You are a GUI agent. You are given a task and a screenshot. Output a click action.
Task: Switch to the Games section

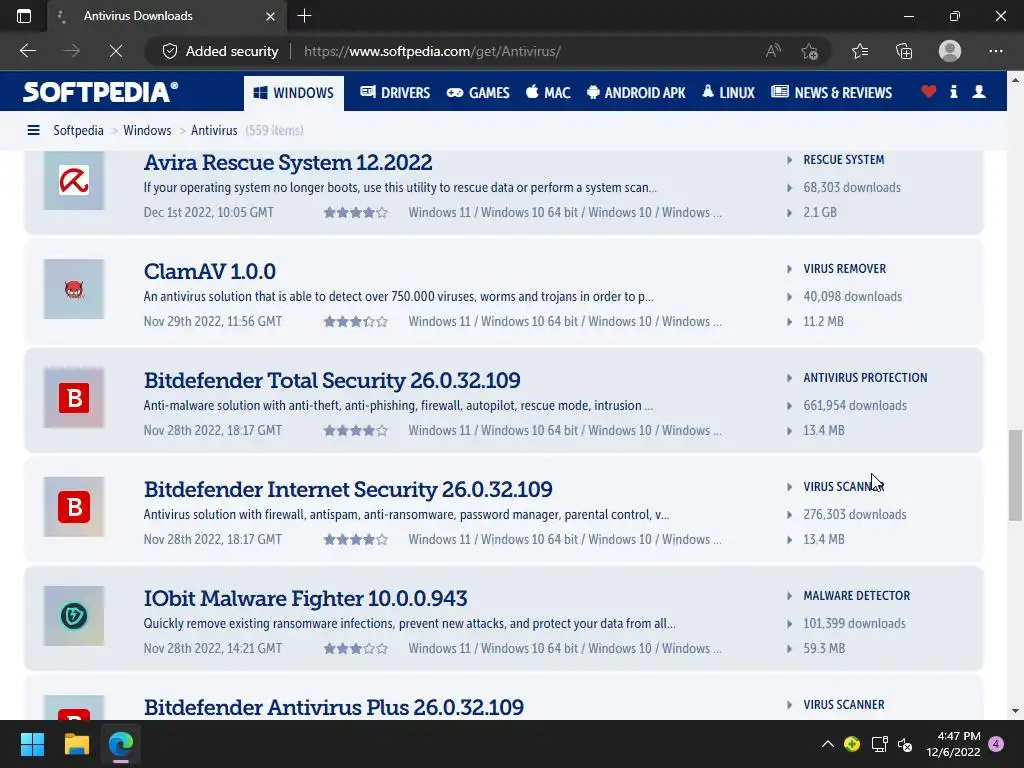pyautogui.click(x=478, y=93)
